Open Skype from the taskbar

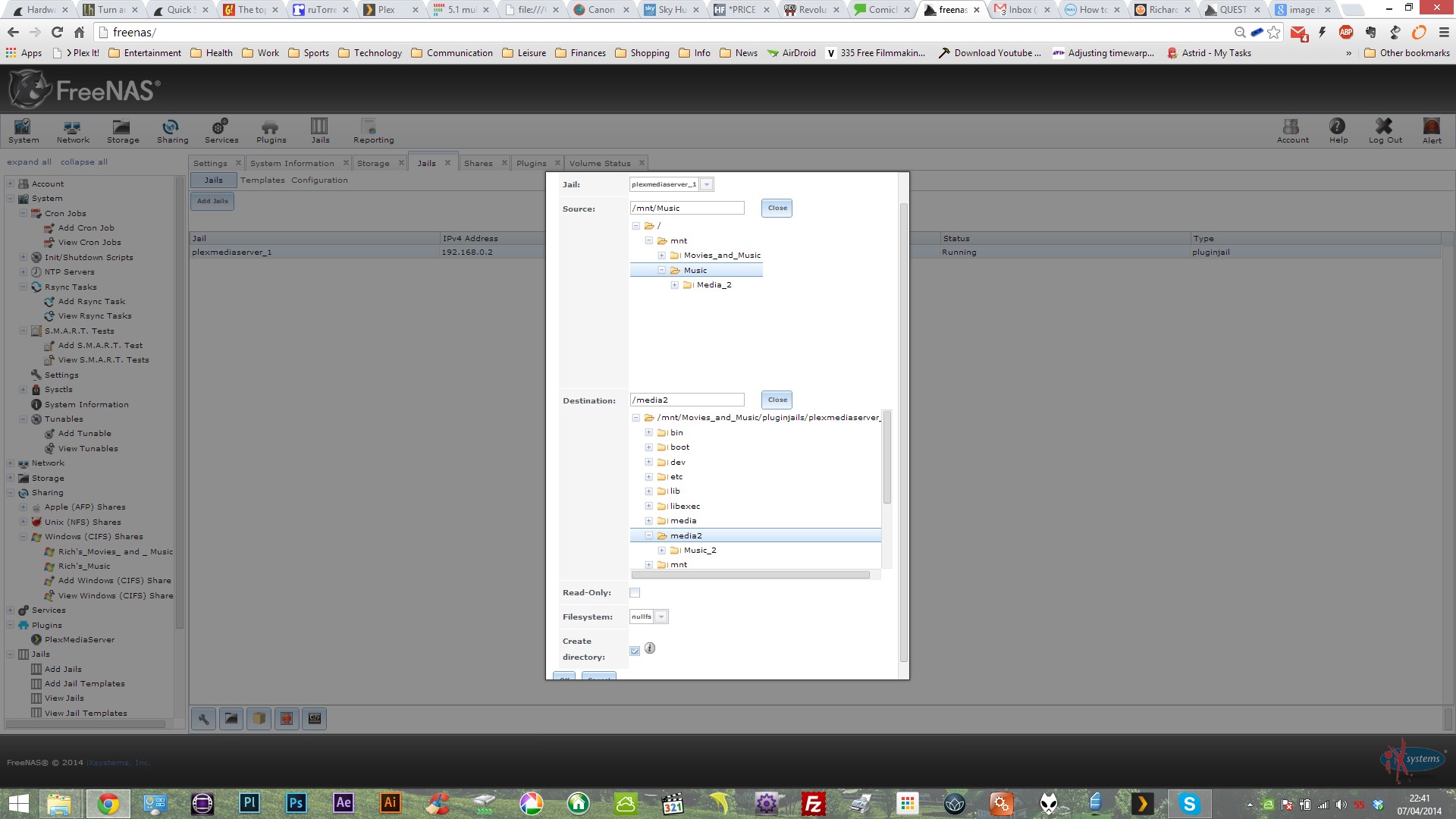coord(1189,804)
